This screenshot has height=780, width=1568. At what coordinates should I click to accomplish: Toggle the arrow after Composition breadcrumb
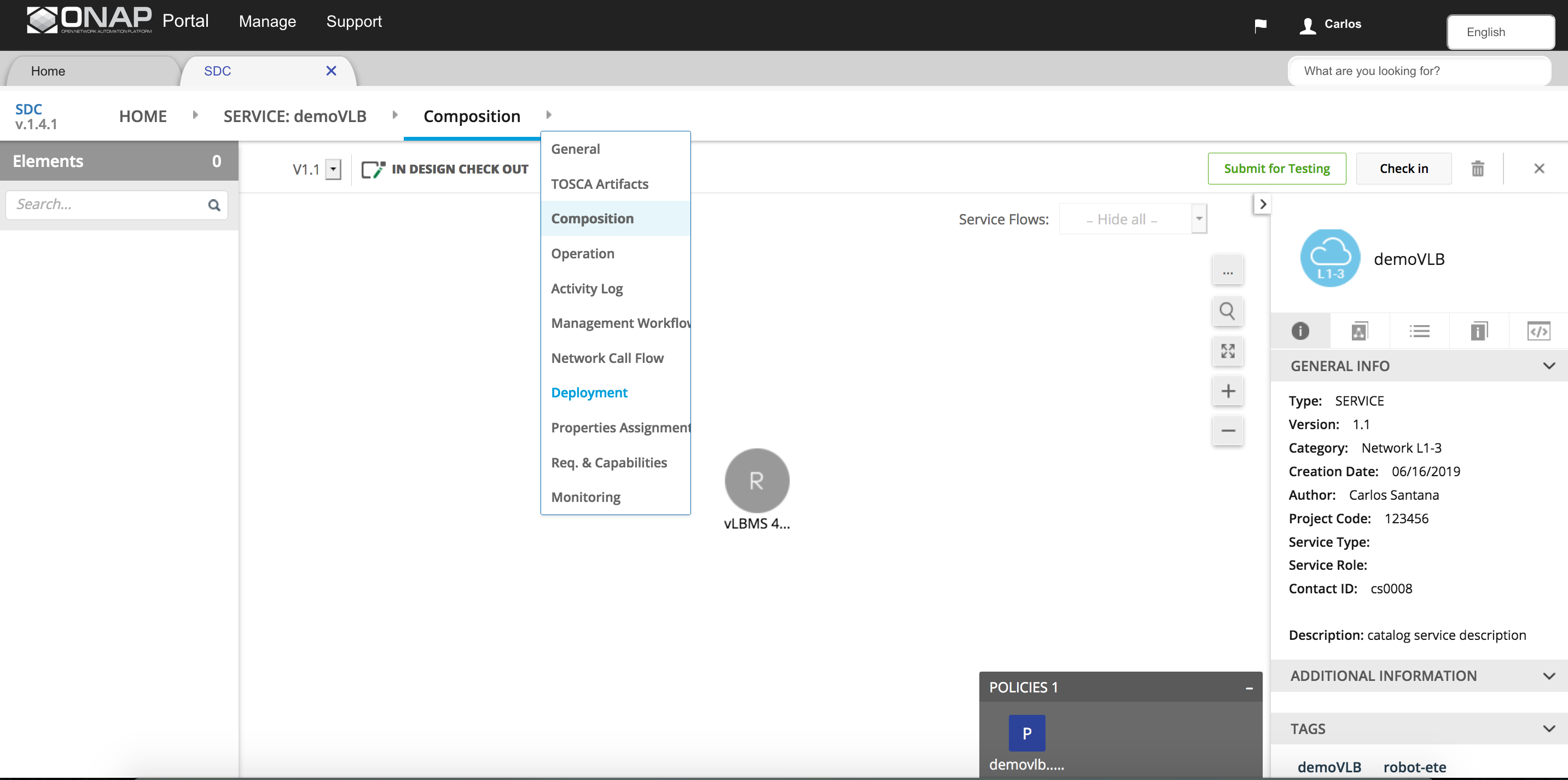point(548,115)
